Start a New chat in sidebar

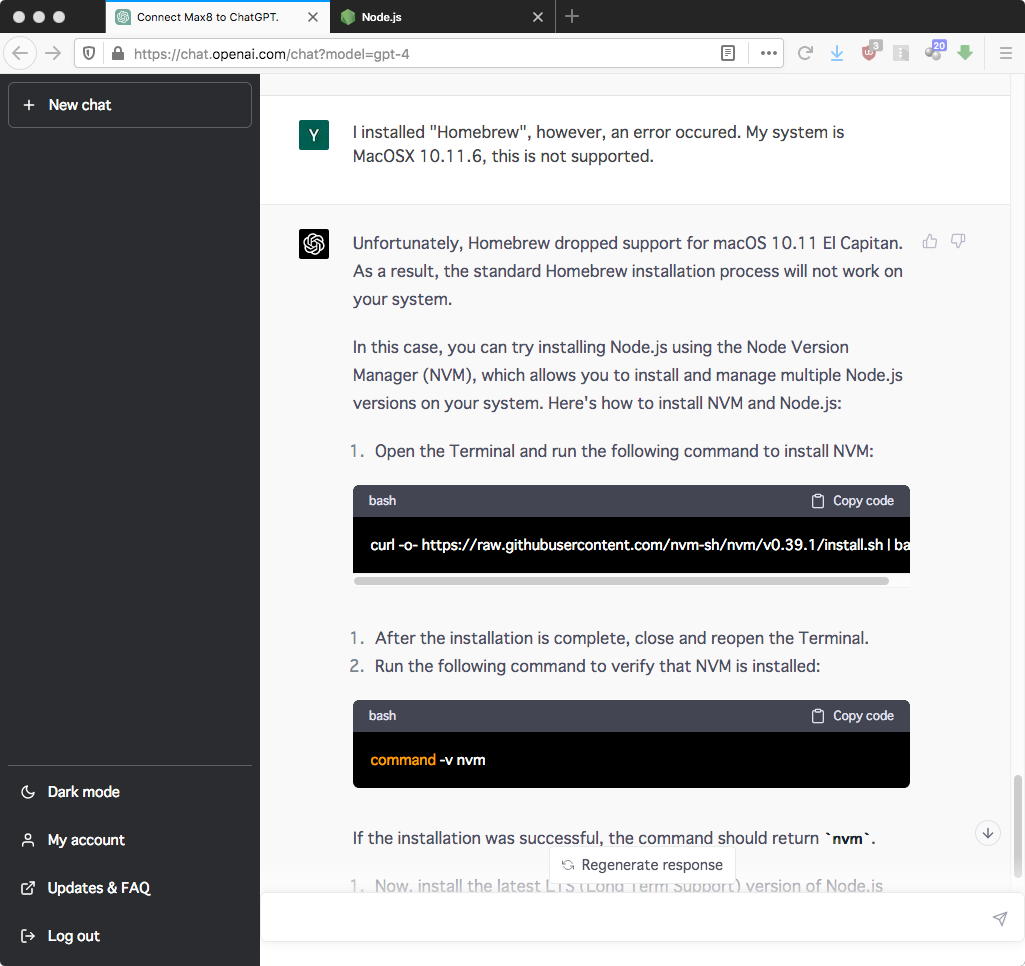(129, 105)
